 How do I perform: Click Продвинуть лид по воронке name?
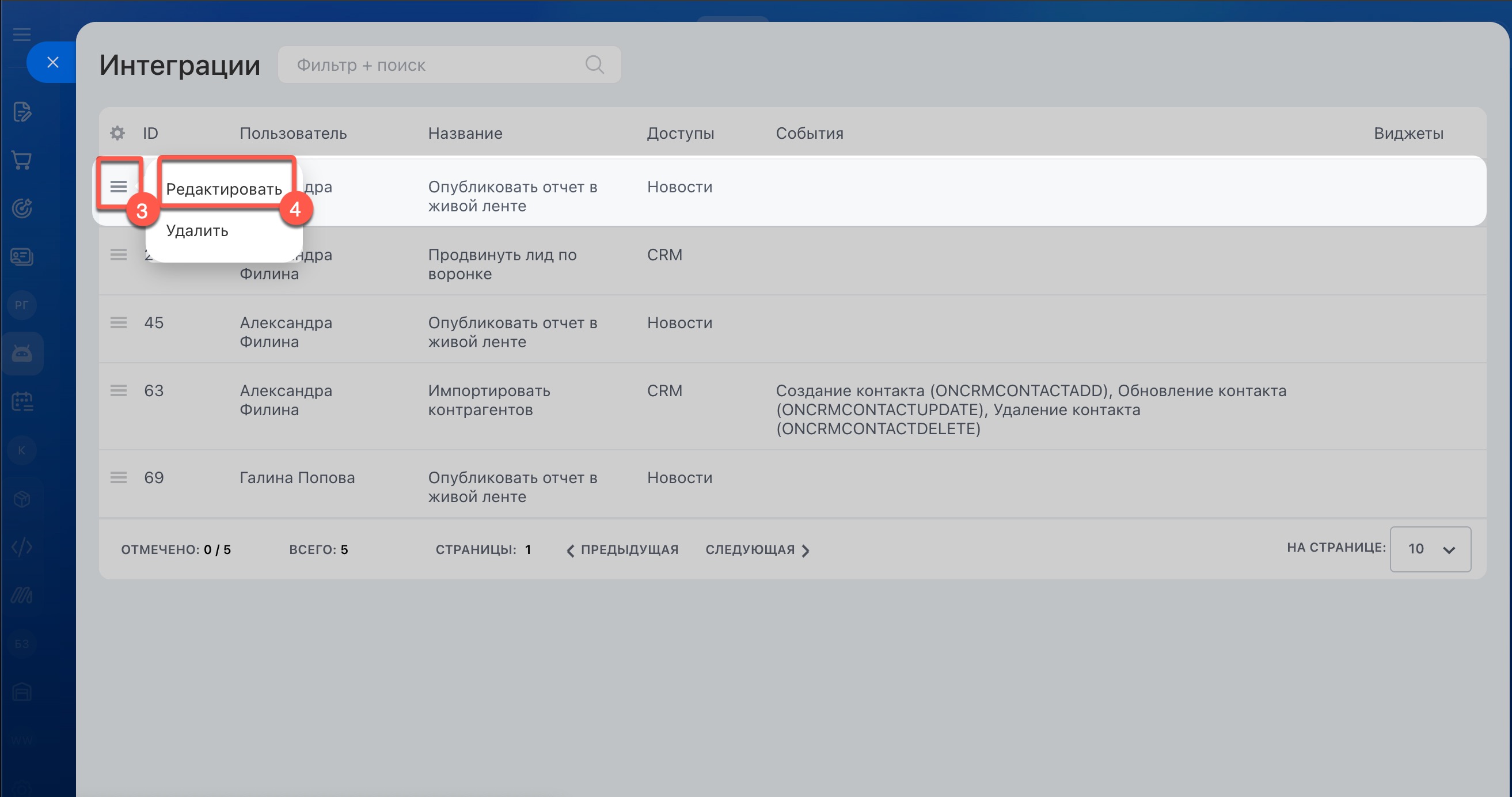503,264
